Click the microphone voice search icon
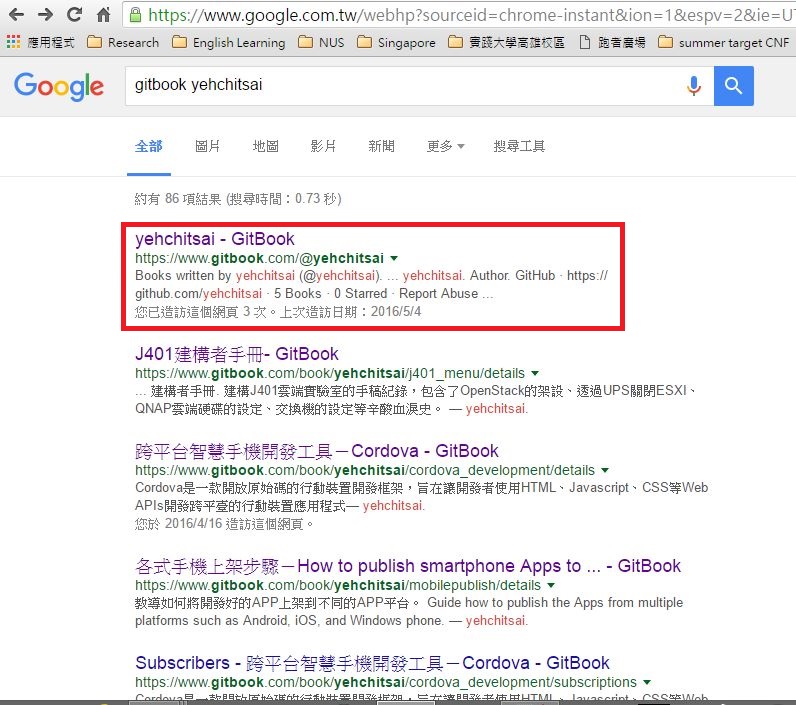 (693, 86)
